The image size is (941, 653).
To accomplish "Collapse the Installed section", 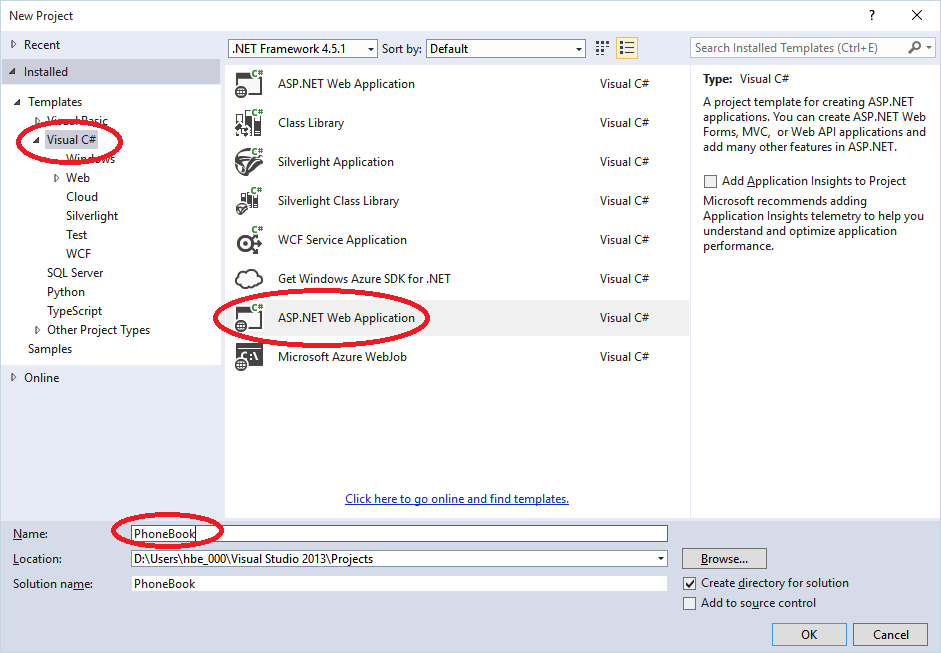I will click(x=13, y=71).
